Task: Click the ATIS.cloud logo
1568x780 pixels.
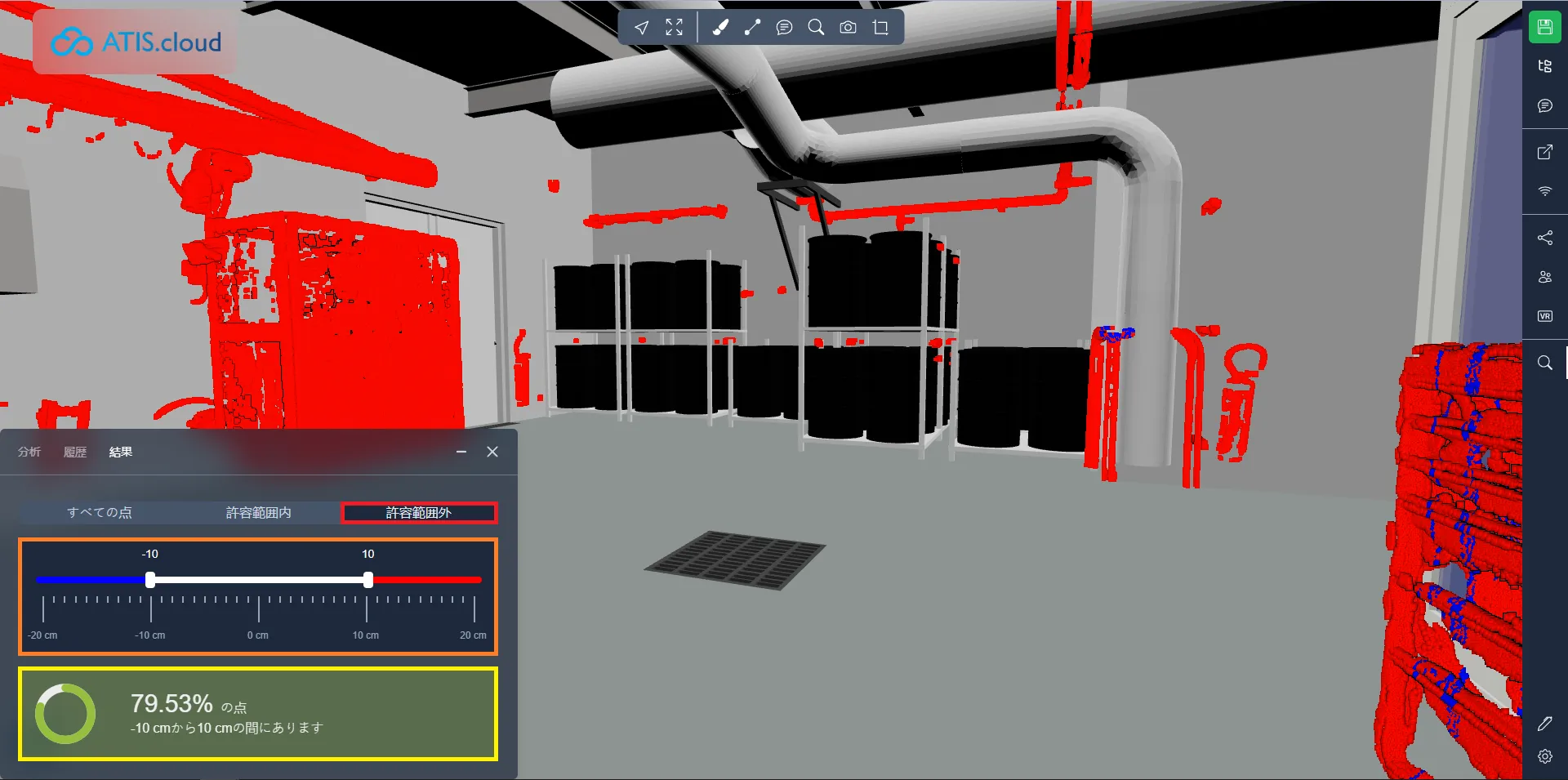Action: [136, 42]
